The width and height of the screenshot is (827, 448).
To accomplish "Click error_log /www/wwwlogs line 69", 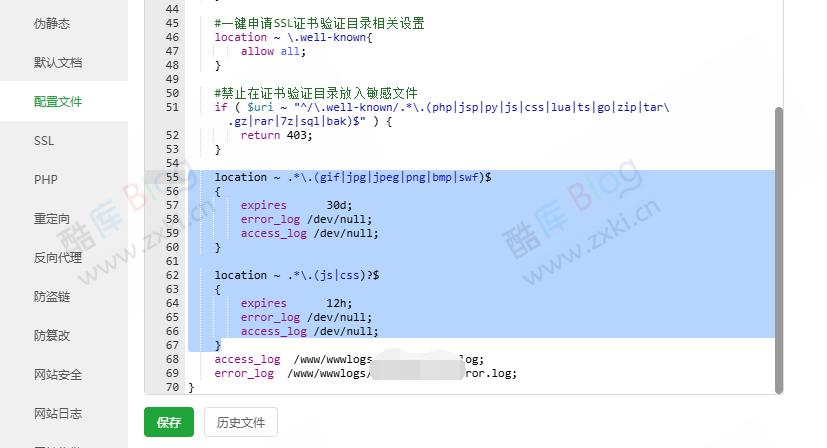I will point(366,373).
